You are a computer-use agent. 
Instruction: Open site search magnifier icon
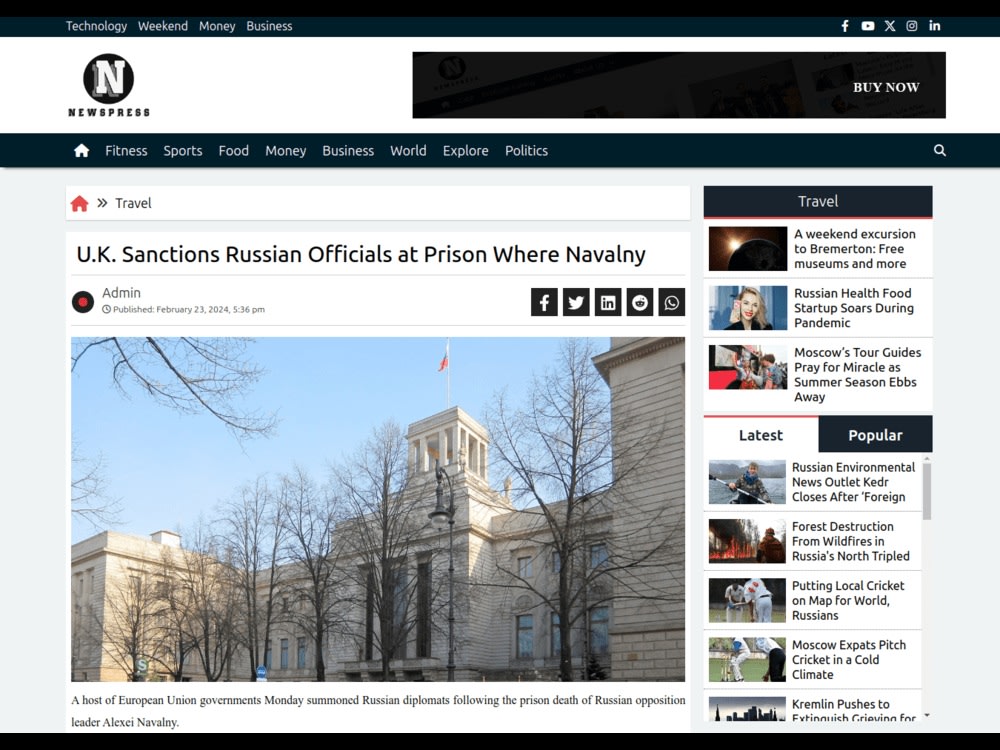939,151
